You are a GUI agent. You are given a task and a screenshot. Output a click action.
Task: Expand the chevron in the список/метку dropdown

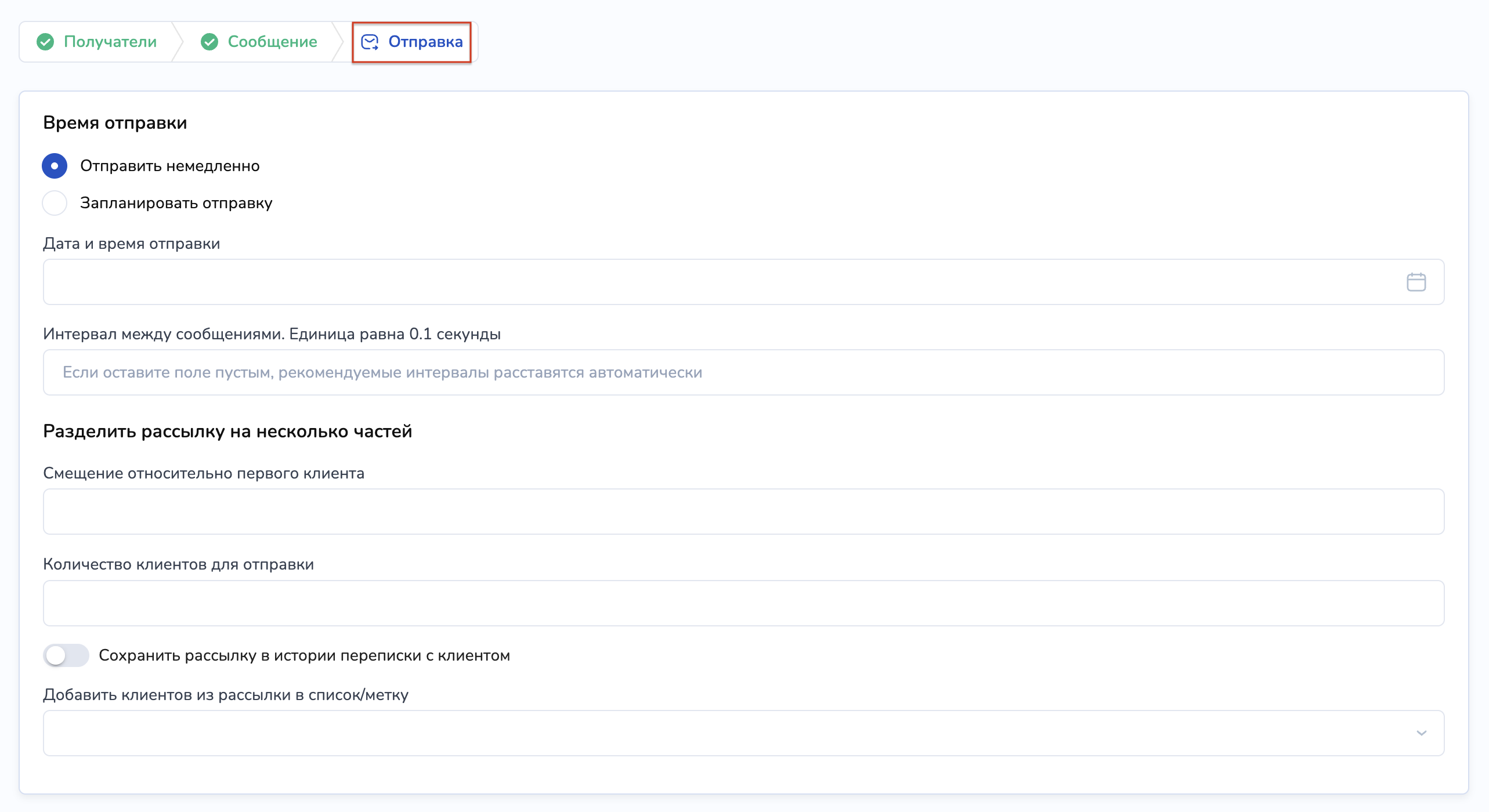coord(1421,733)
